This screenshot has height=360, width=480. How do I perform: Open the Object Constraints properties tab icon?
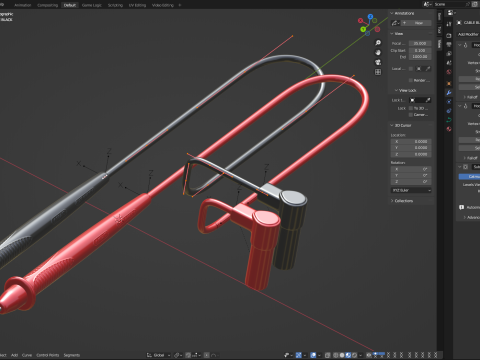pyautogui.click(x=449, y=111)
